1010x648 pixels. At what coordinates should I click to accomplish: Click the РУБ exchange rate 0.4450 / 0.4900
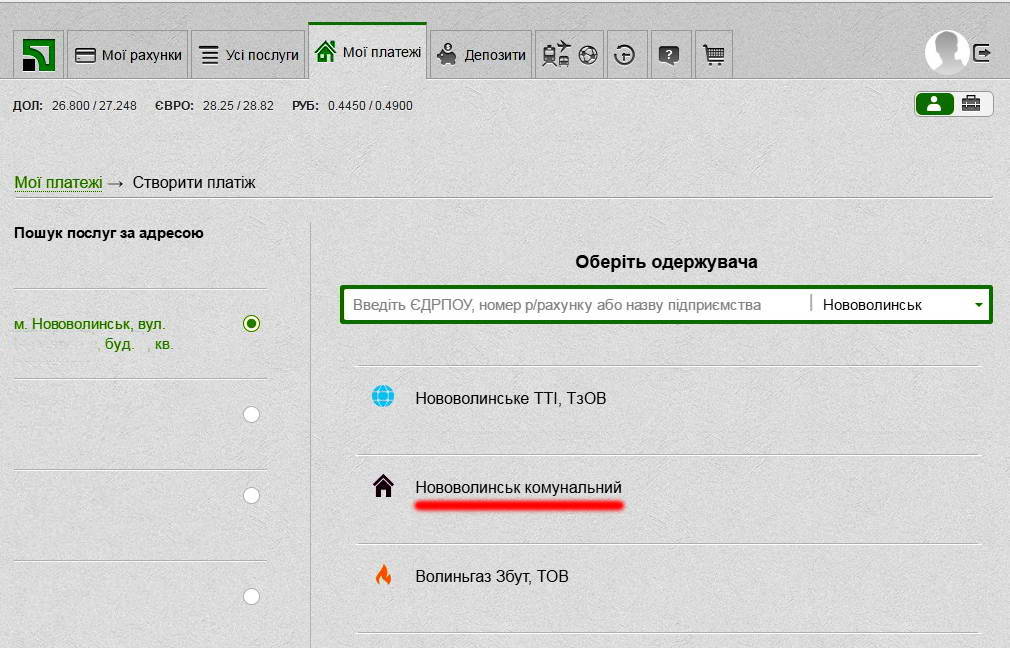pos(352,106)
